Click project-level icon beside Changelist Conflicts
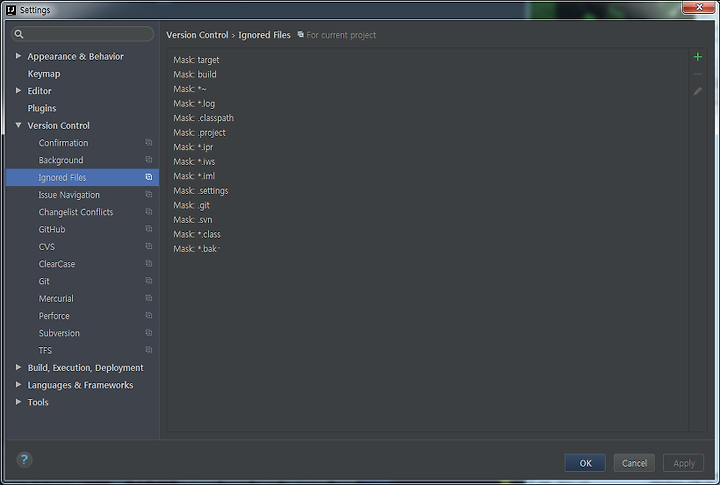The image size is (720, 485). [x=149, y=211]
